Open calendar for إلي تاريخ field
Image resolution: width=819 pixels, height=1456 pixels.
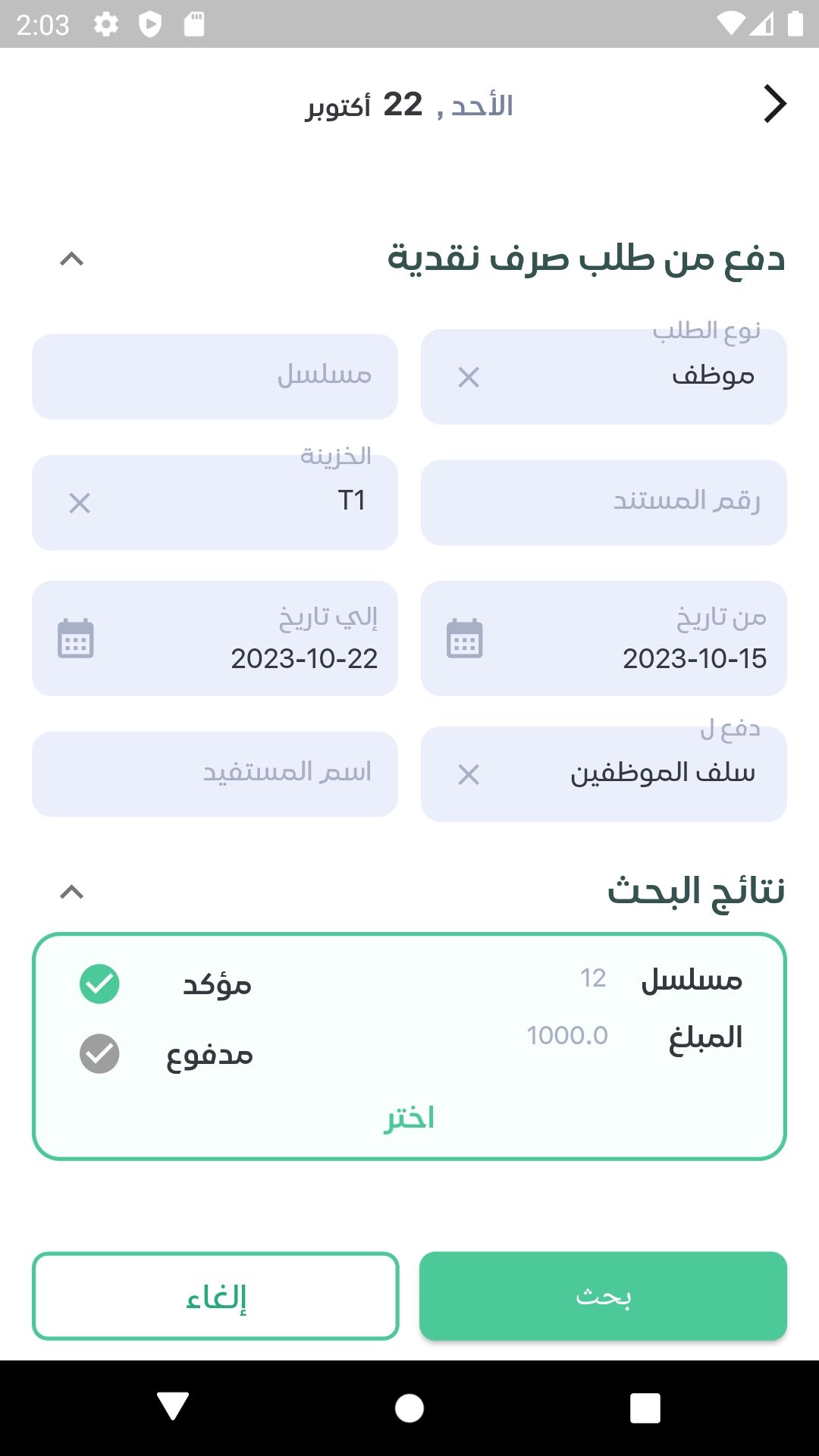tap(76, 639)
